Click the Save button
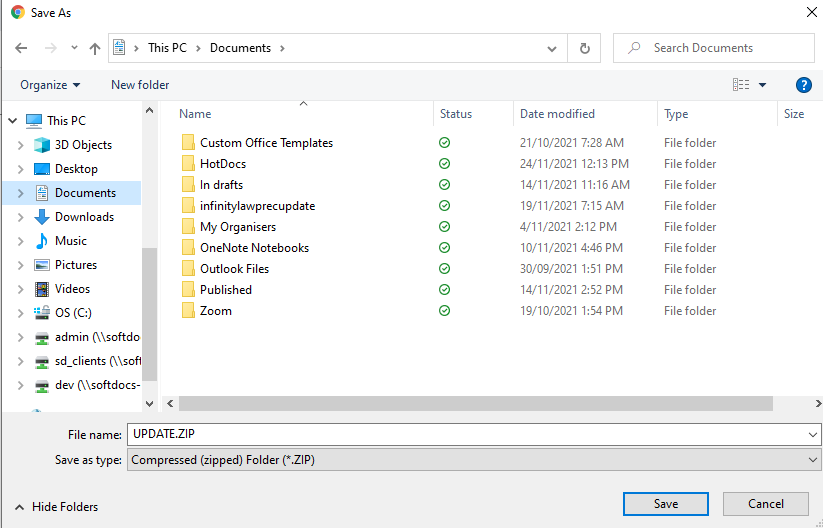 pos(666,504)
